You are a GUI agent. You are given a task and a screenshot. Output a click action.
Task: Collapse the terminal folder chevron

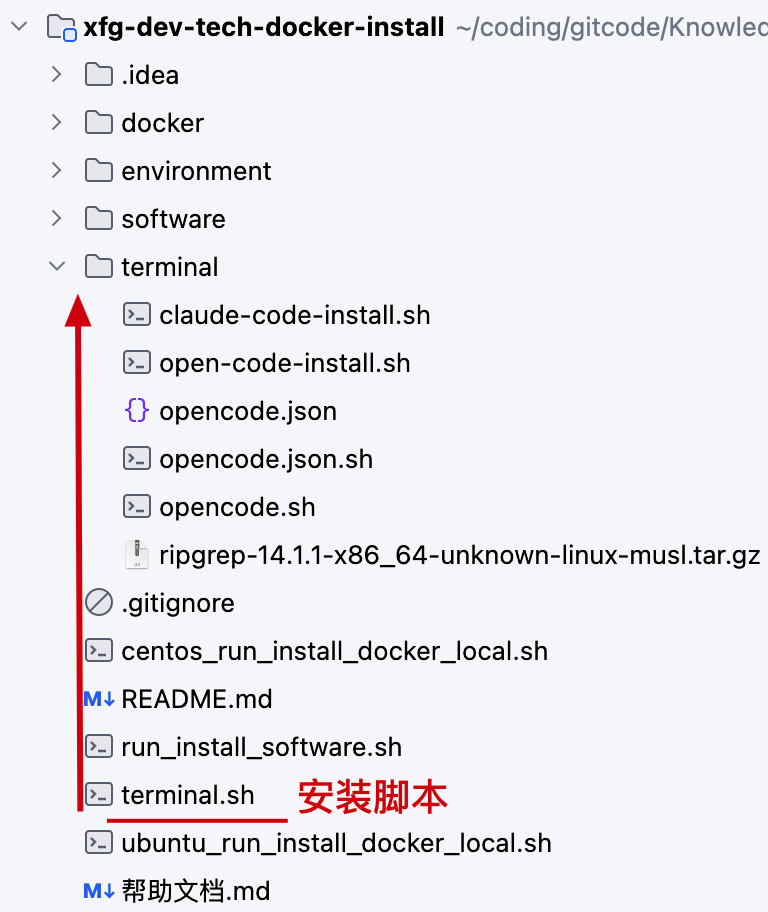pos(57,267)
